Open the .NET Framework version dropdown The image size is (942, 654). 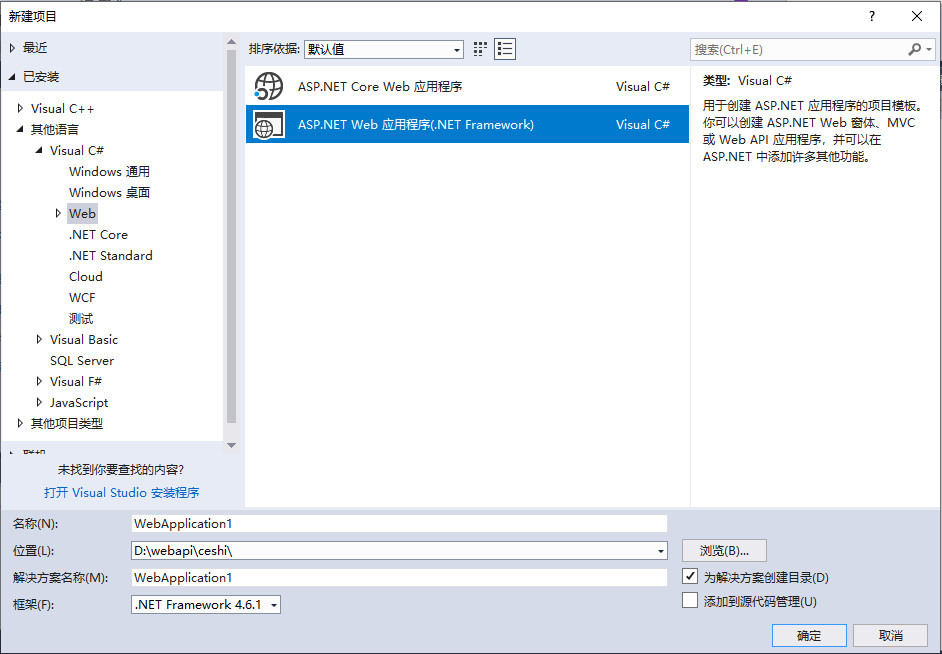tap(274, 605)
